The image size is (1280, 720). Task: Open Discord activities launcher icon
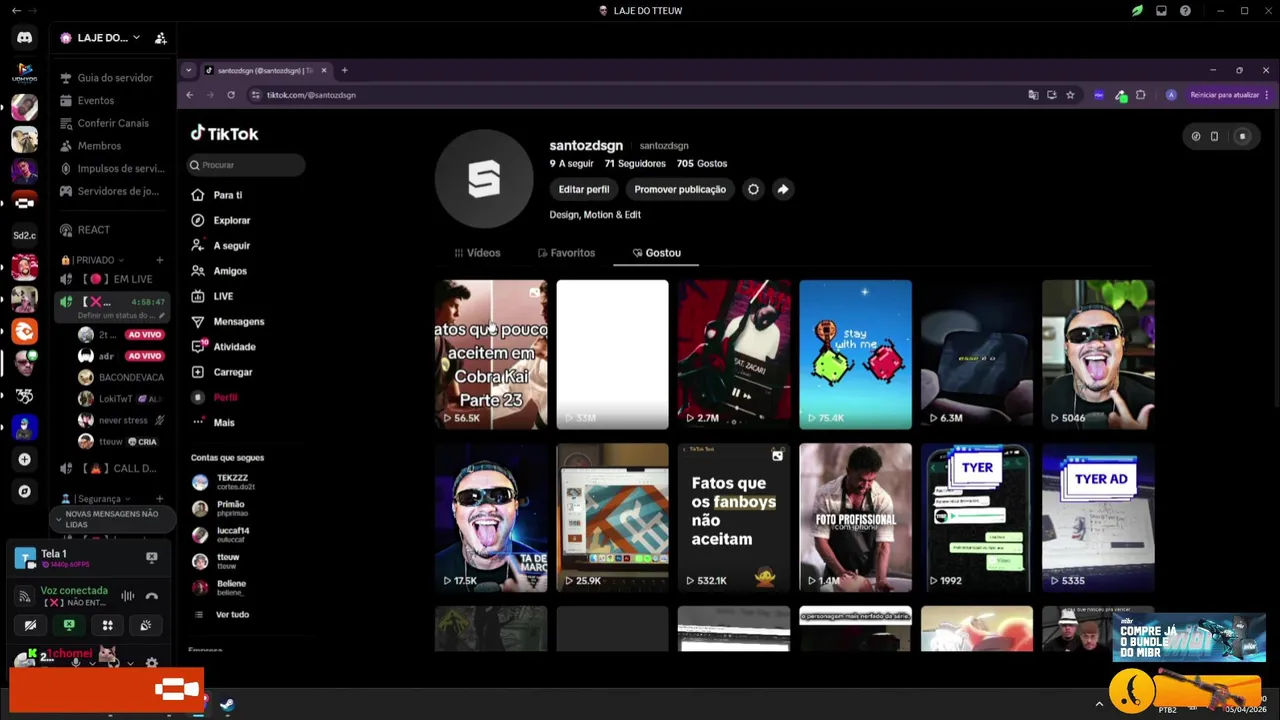point(107,625)
